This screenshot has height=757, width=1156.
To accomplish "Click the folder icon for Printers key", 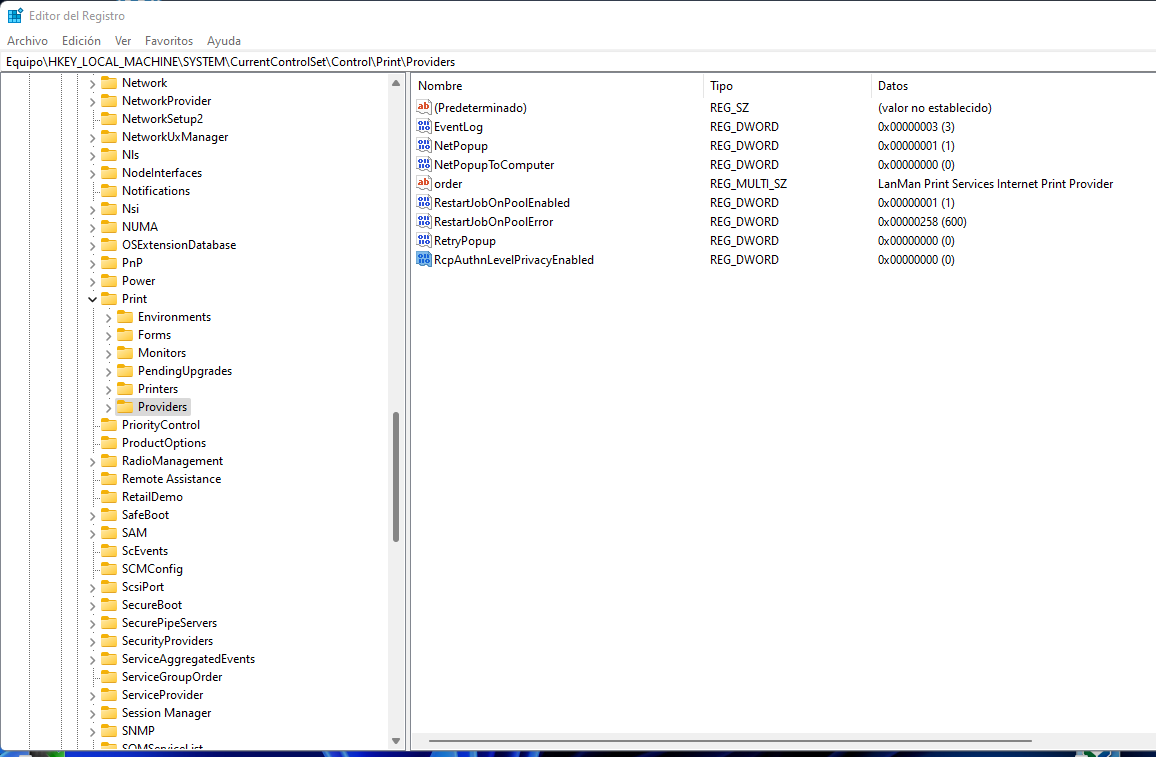I will pyautogui.click(x=125, y=389).
